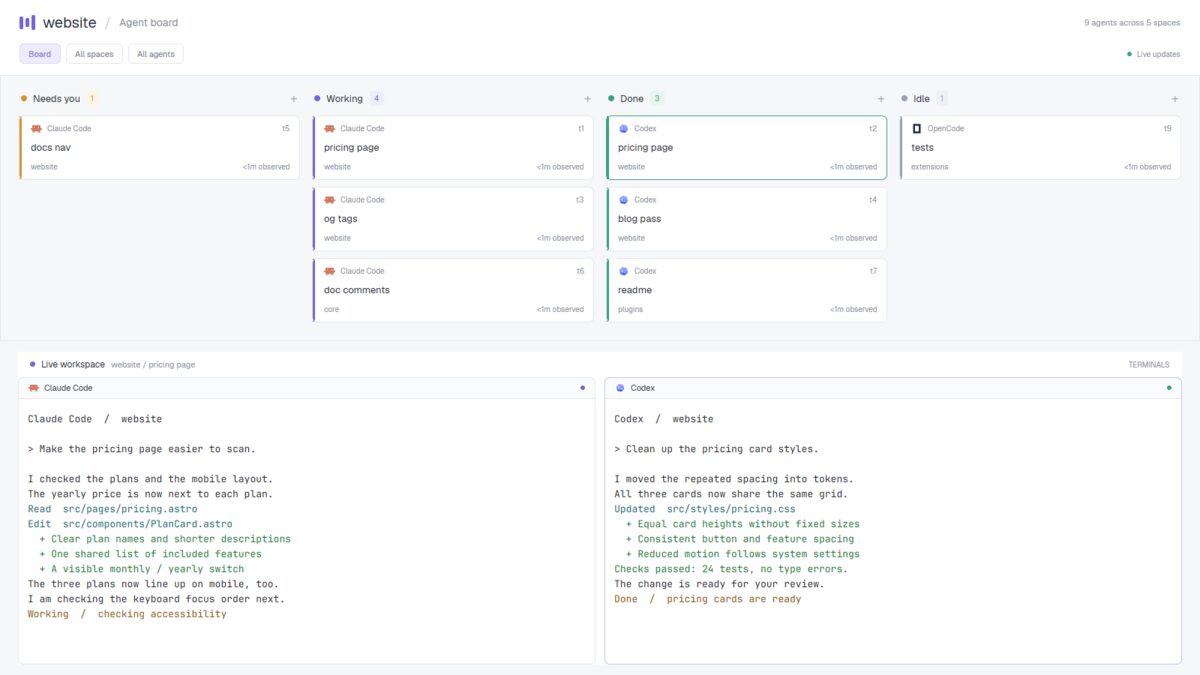
Task: Click the Claude Code icon on doc comments card
Action: click(x=329, y=271)
